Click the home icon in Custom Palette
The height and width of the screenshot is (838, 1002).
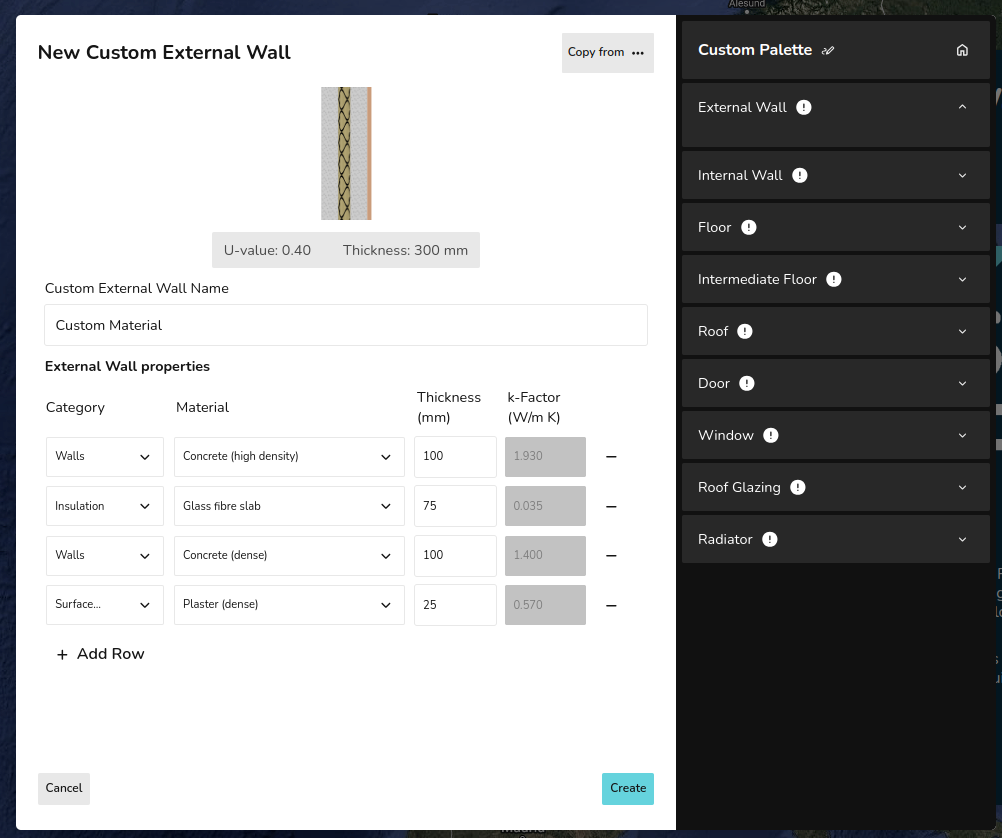(962, 50)
